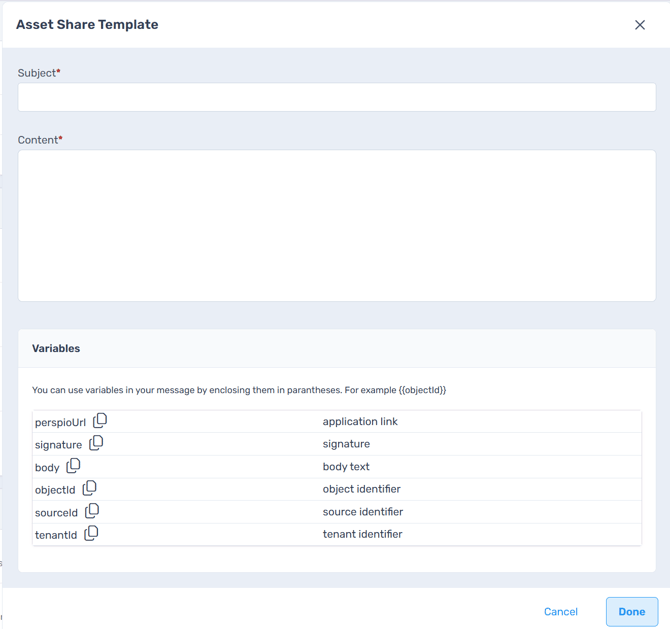Select the tenantId variable name text

point(56,535)
